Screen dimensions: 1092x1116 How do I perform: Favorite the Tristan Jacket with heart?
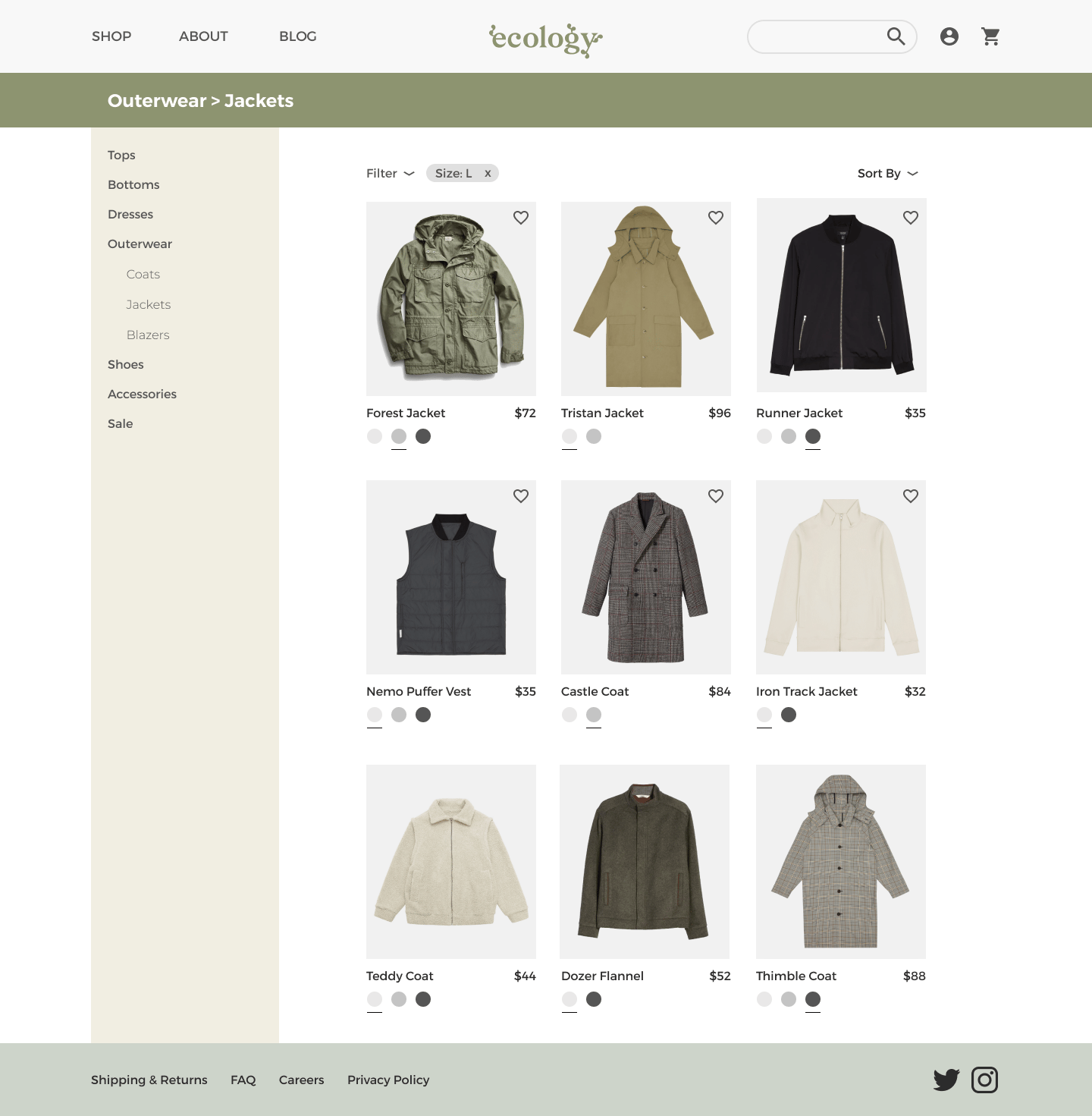pyautogui.click(x=716, y=218)
